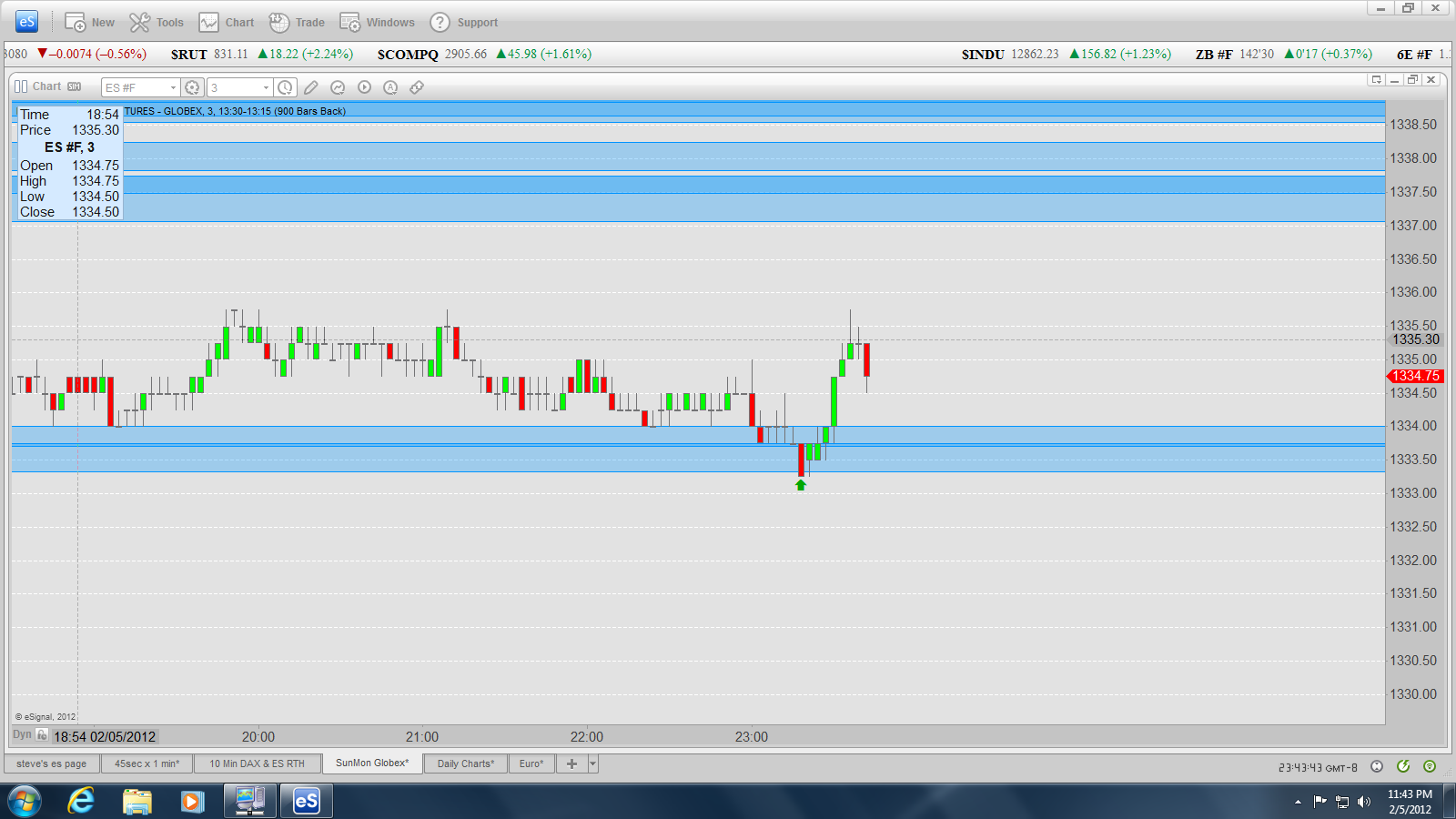The width and height of the screenshot is (1456, 819).
Task: Click the SRUT ticker symbol
Action: point(189,55)
